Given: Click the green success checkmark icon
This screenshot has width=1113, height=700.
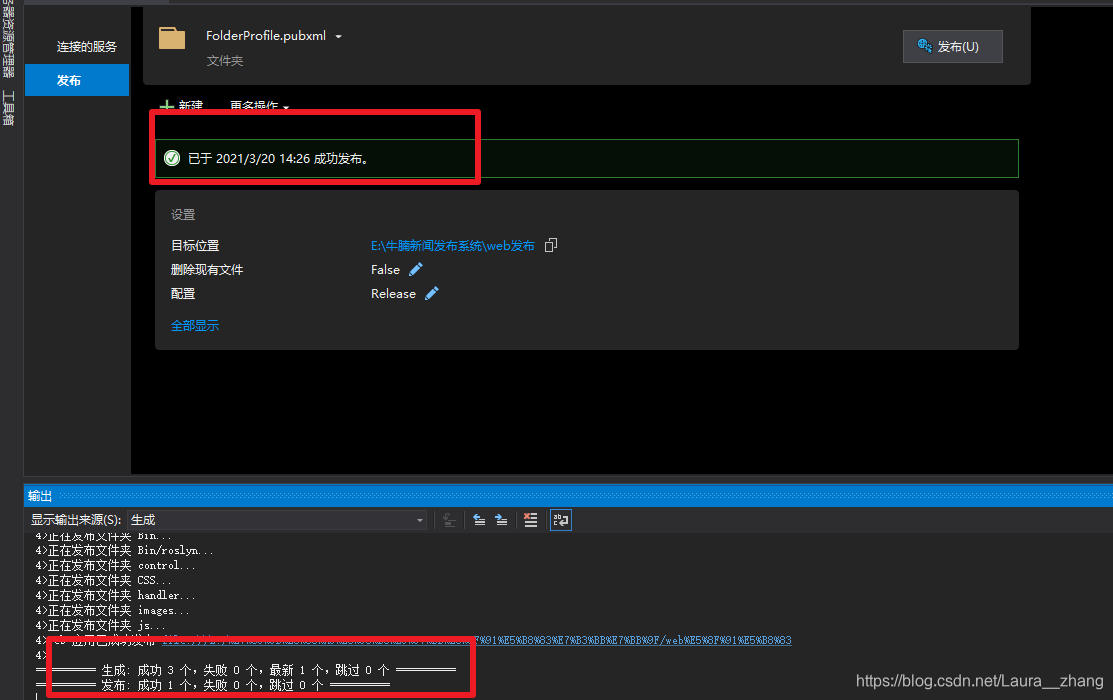Looking at the screenshot, I should 172,158.
